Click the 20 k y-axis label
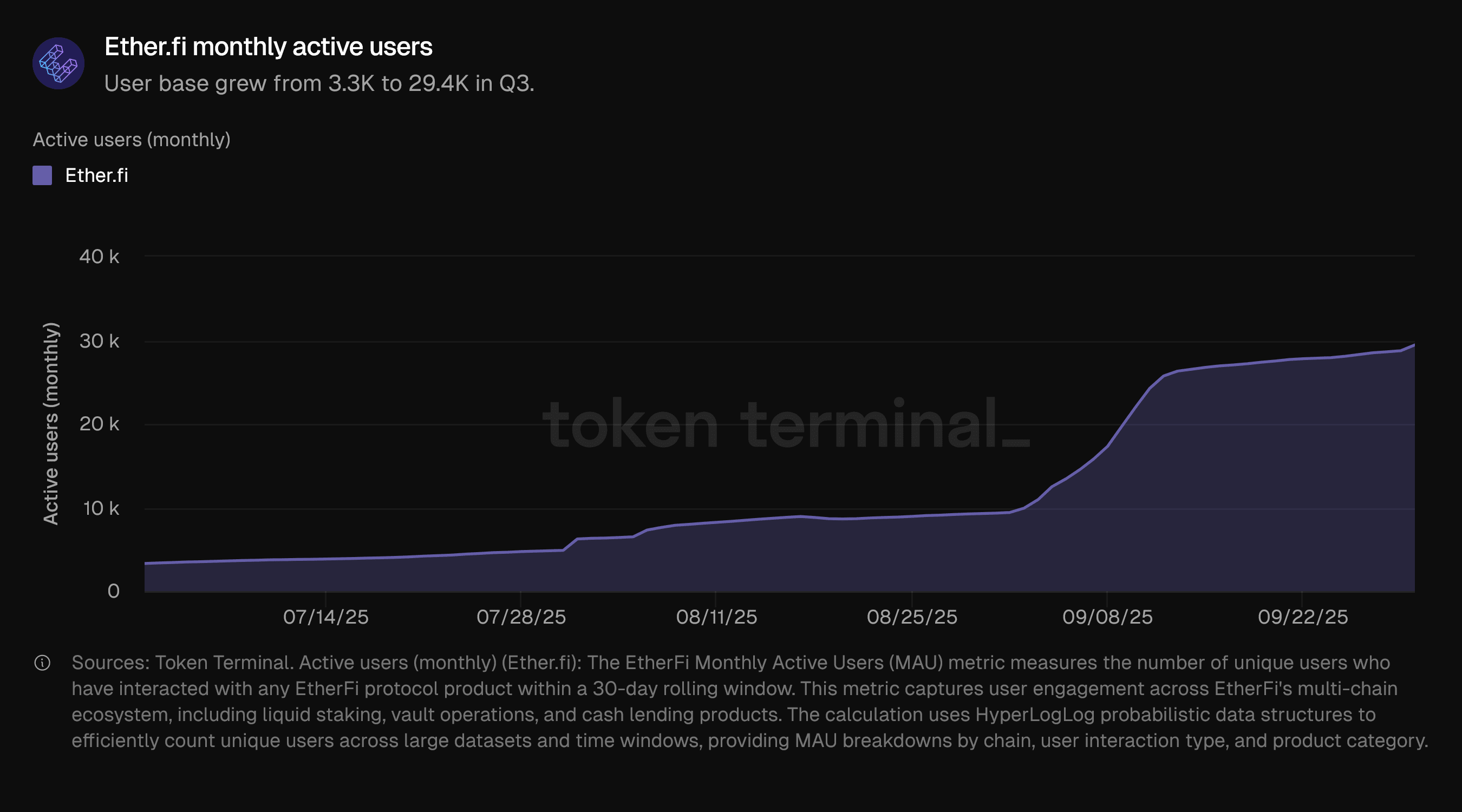1462x812 pixels. point(99,424)
